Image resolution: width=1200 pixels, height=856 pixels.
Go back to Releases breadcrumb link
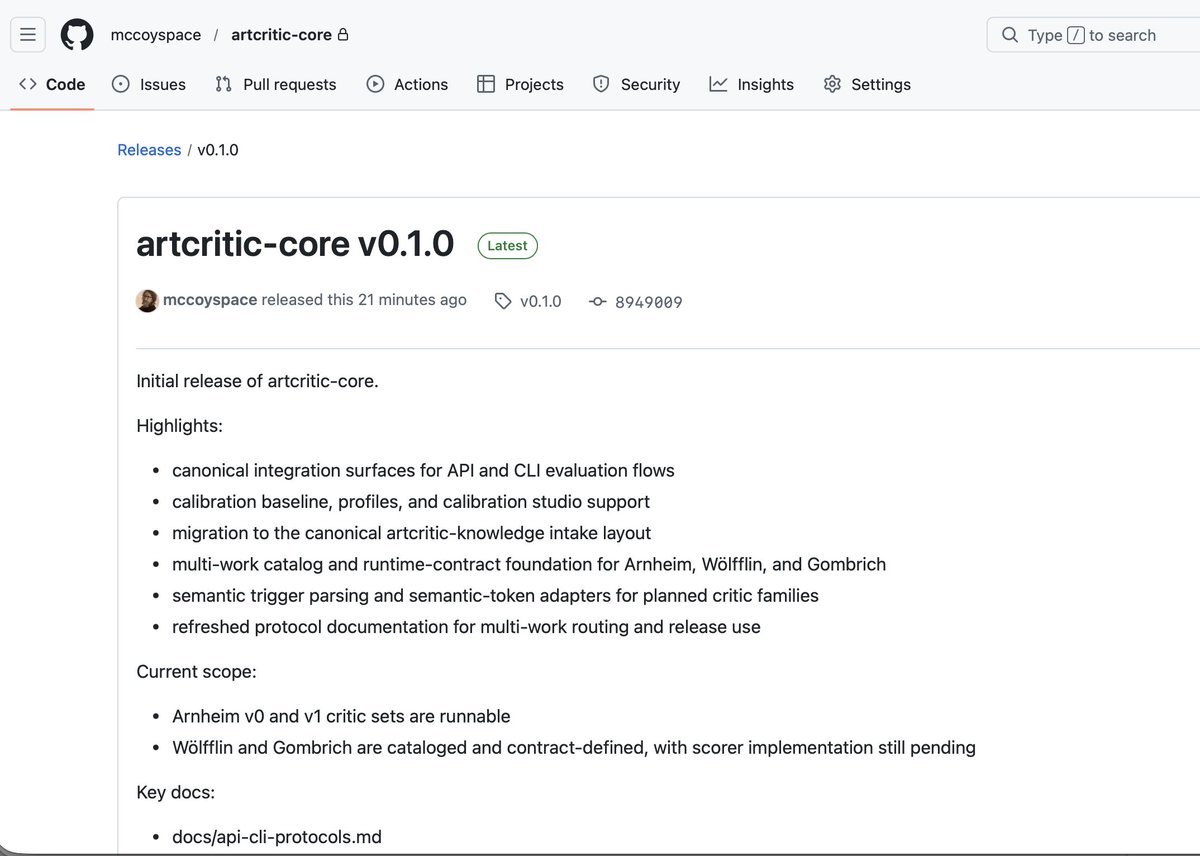coord(149,150)
